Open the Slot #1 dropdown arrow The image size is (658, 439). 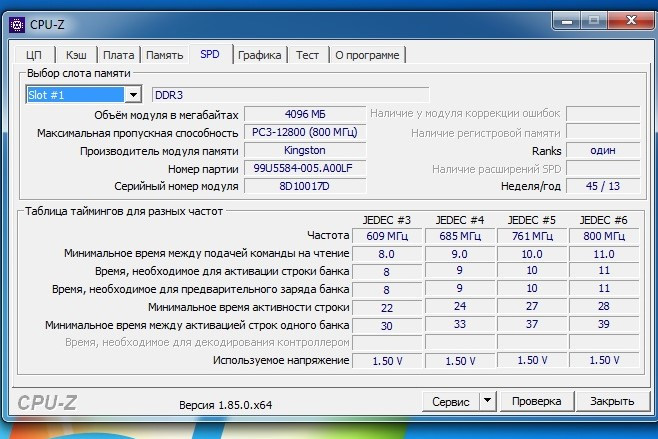[133, 95]
